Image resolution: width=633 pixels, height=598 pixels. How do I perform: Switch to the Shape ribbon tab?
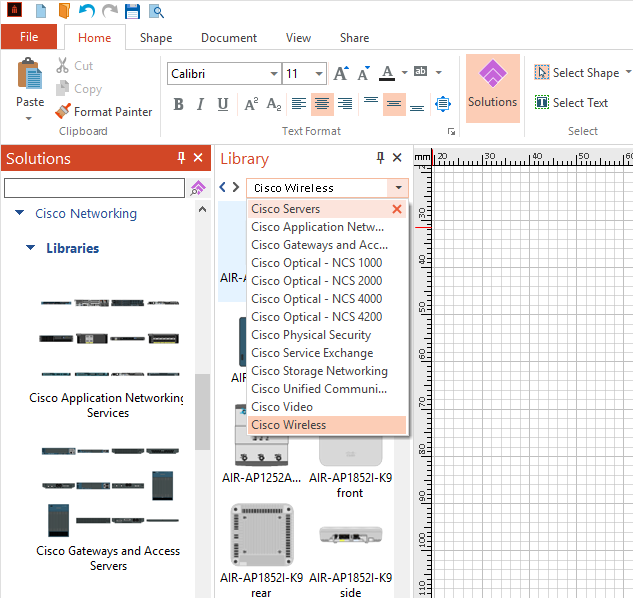tap(155, 38)
